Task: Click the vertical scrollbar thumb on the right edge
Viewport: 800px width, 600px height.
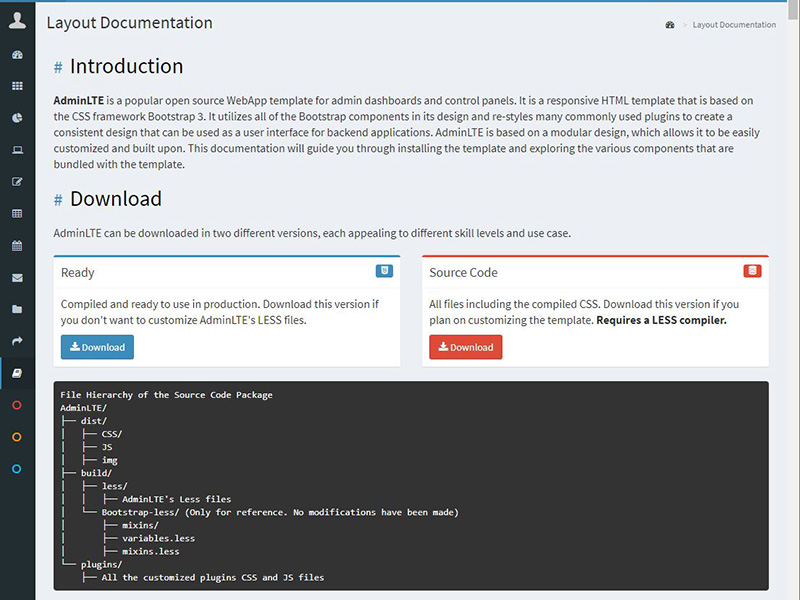Action: coord(793,10)
